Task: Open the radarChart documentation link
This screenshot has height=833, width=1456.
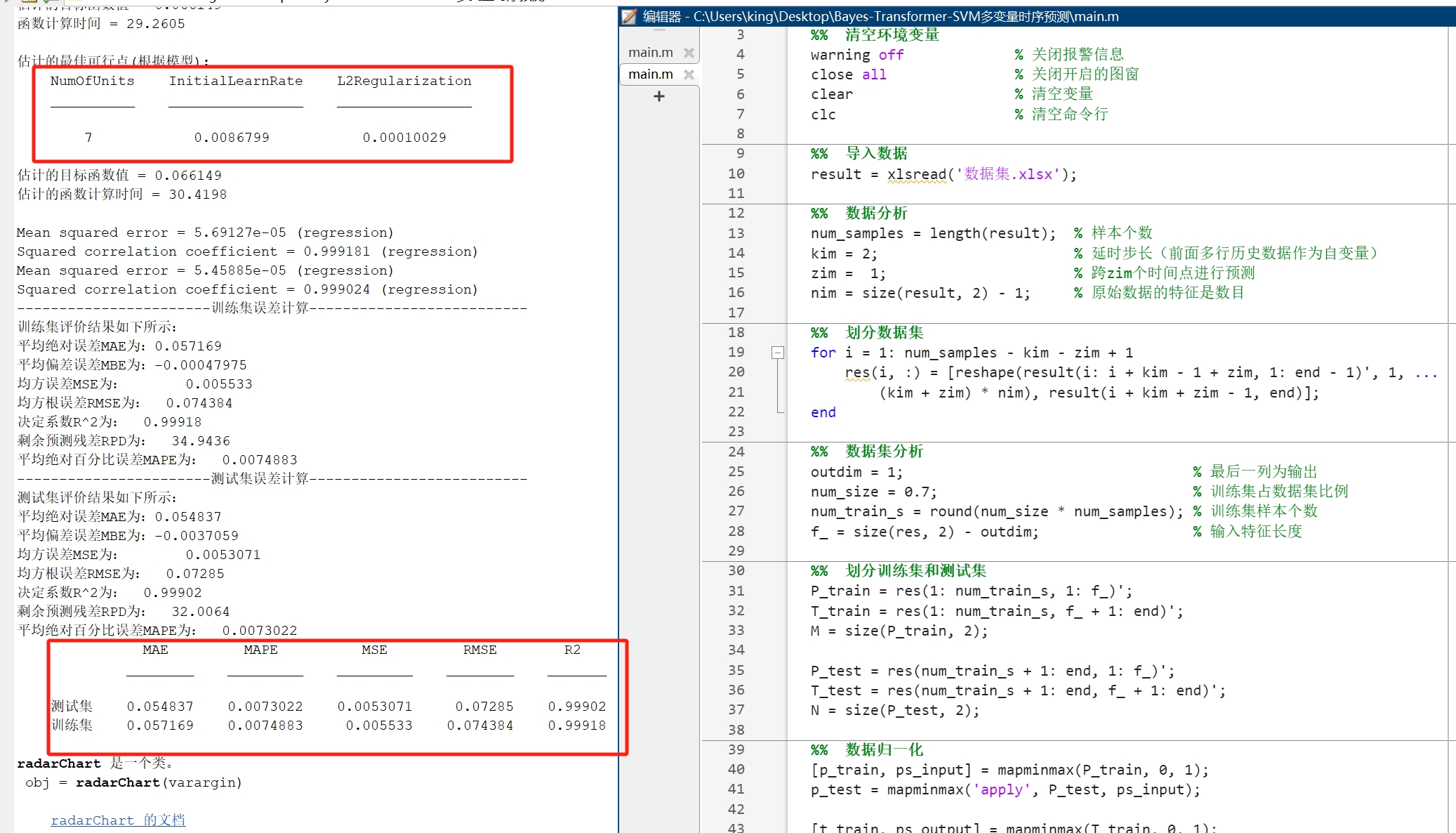Action: click(x=118, y=820)
